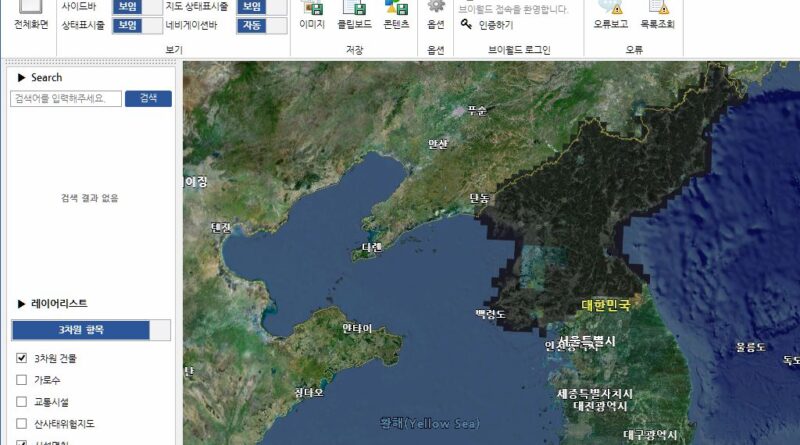This screenshot has width=800, height=445.
Task: Click the 울릉도 island label
Action: [x=751, y=348]
